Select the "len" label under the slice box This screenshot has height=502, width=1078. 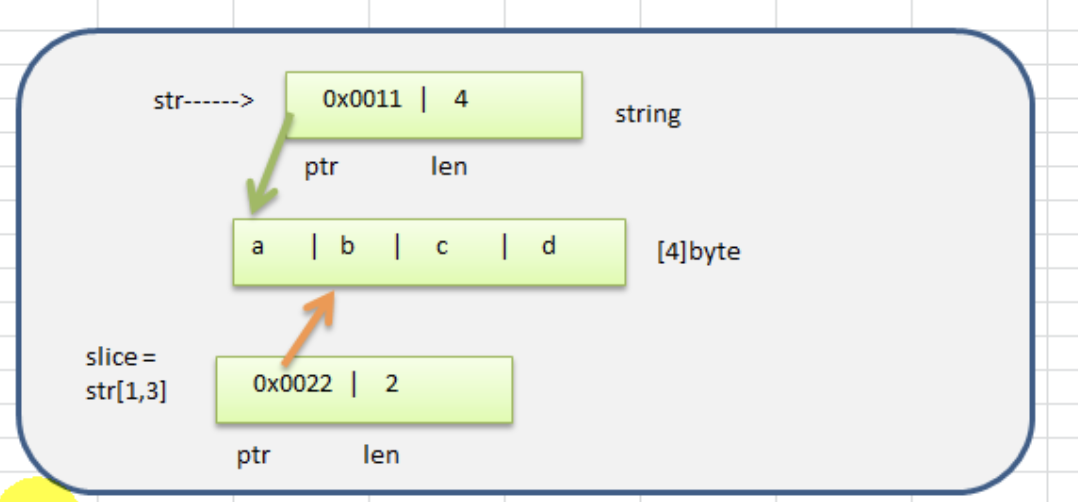tap(381, 456)
